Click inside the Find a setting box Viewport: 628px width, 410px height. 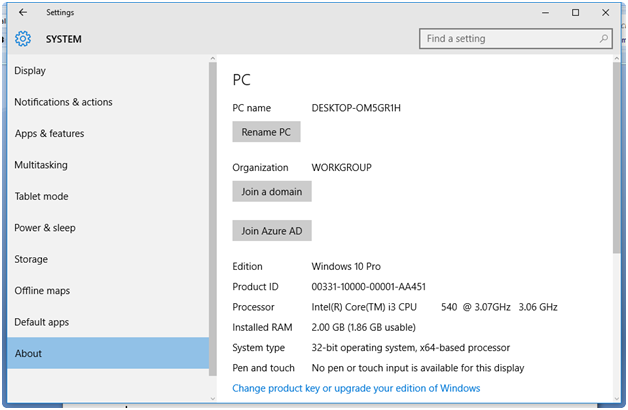point(510,39)
